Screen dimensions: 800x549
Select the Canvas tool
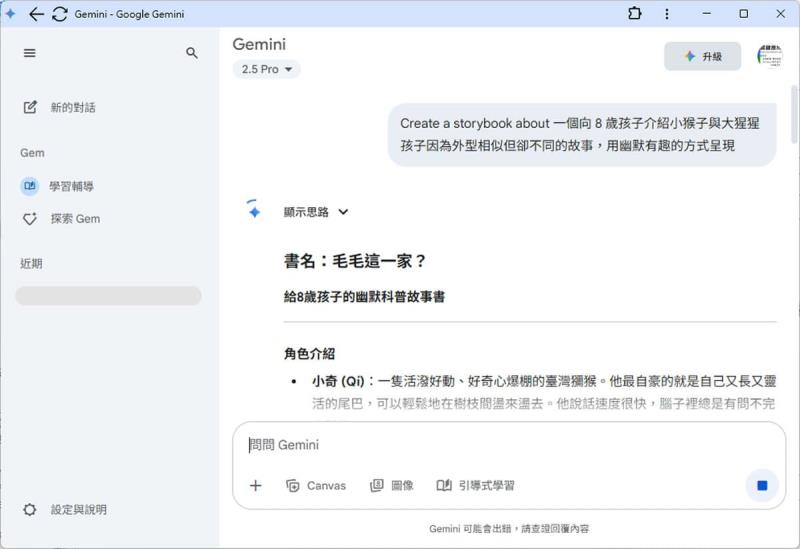(316, 486)
